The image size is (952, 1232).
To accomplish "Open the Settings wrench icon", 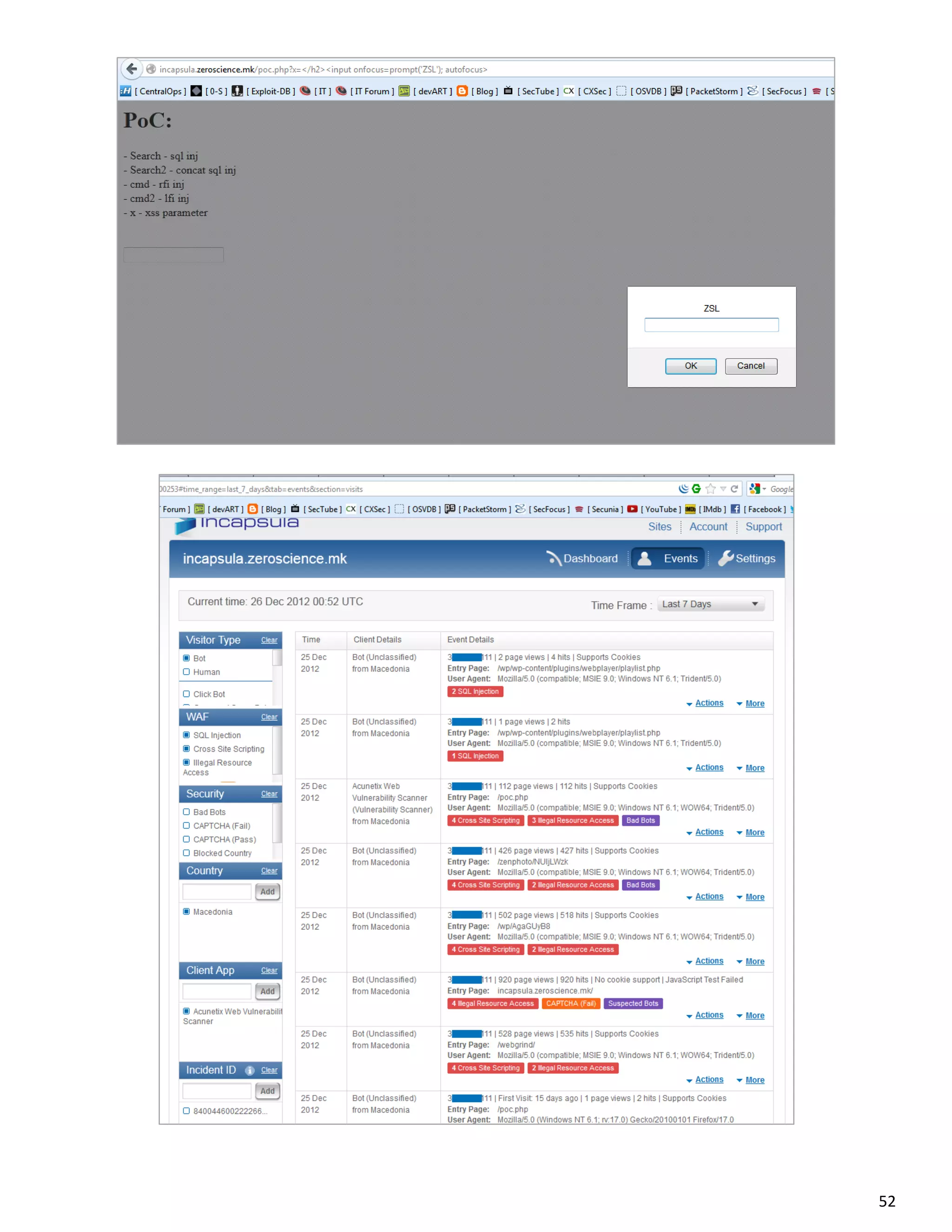I will pos(726,558).
